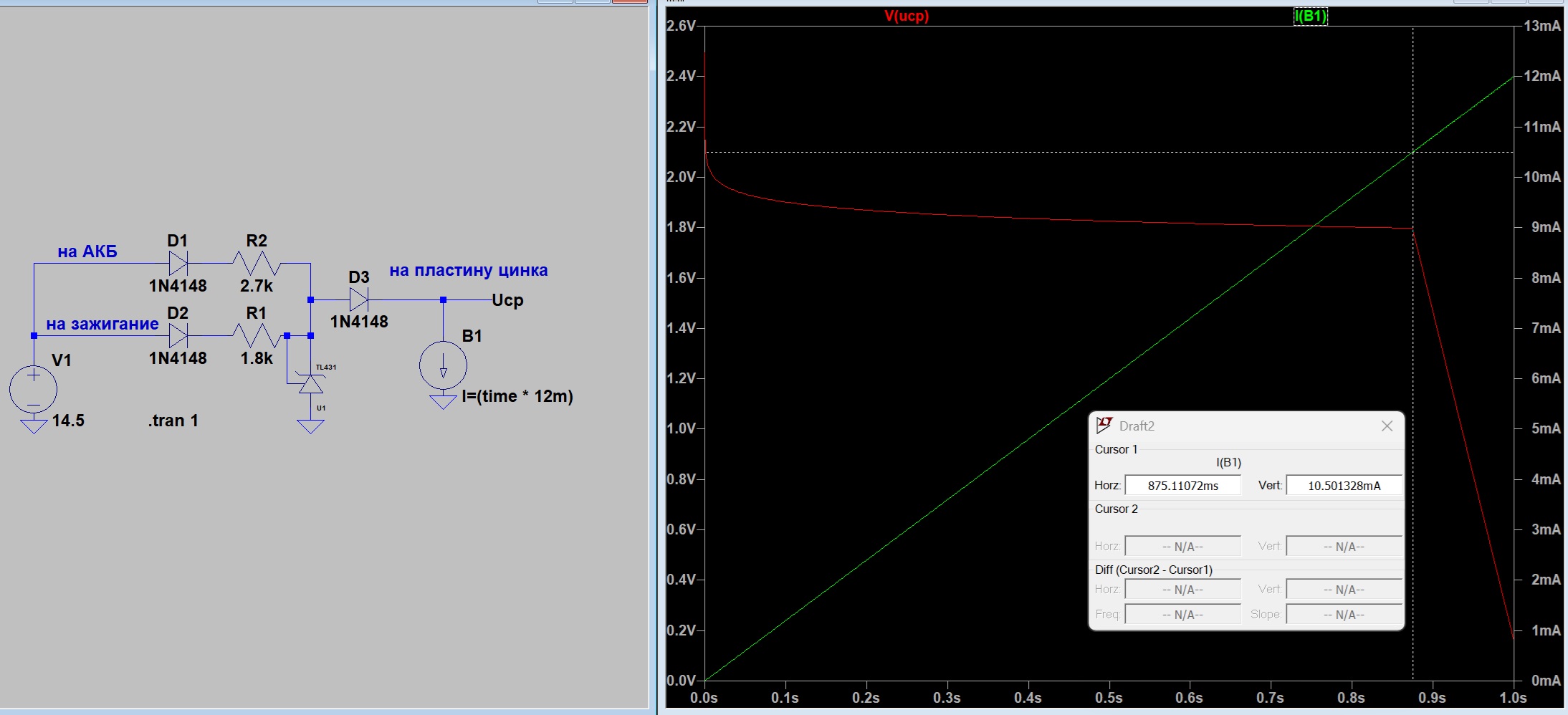Click the R2 resistor symbol

(x=256, y=263)
